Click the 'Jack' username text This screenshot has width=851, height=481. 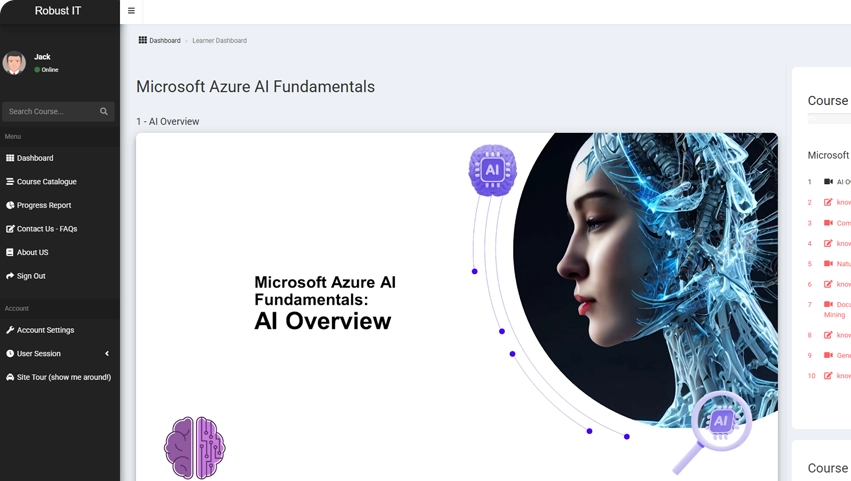(x=42, y=56)
